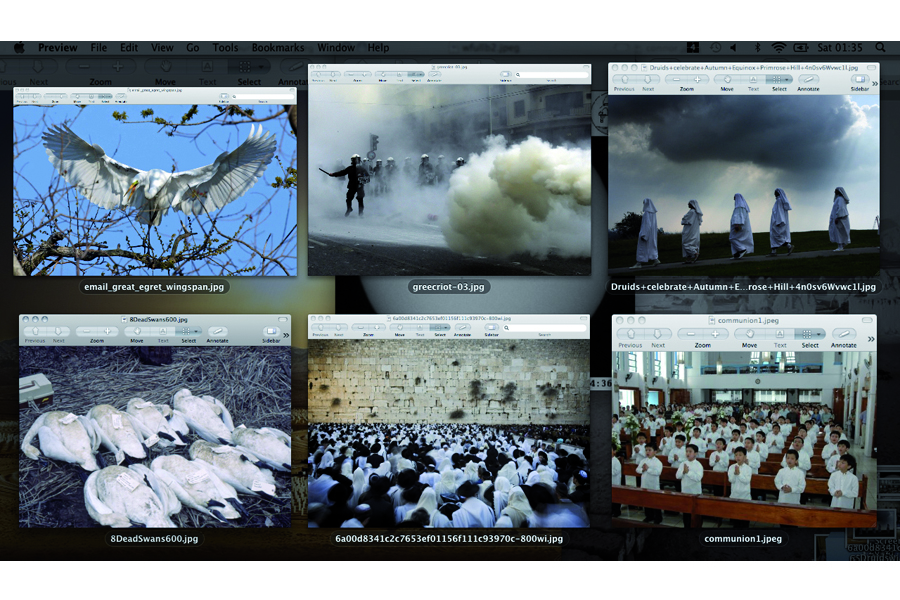Open the Help menu
This screenshot has height=600, width=900.
(x=378, y=48)
